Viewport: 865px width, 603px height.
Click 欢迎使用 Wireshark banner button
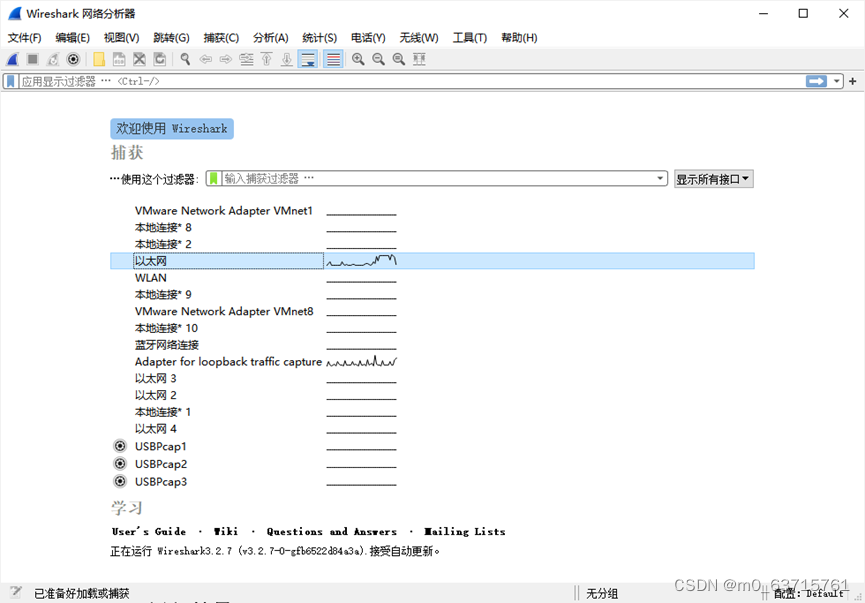coord(172,129)
